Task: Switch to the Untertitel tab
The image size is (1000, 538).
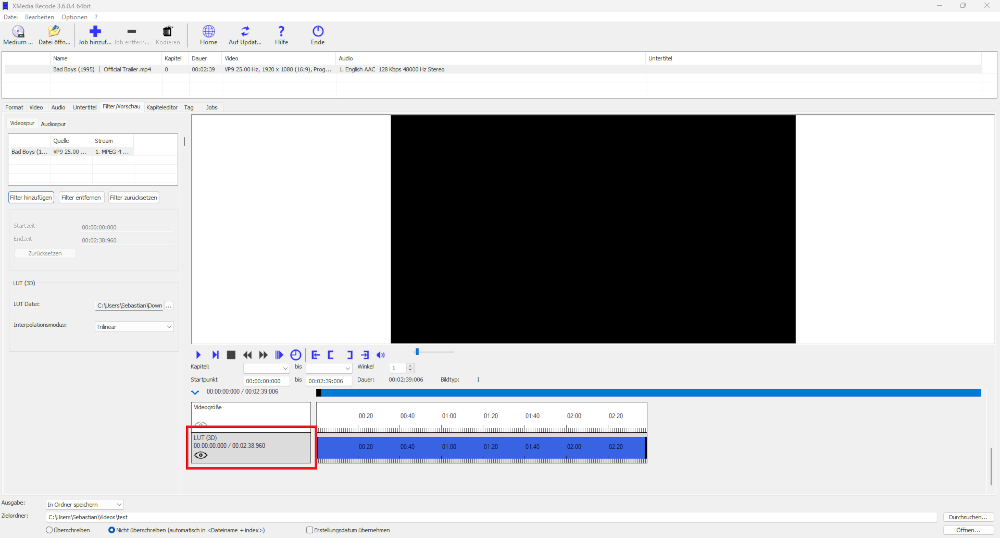Action: pyautogui.click(x=84, y=107)
